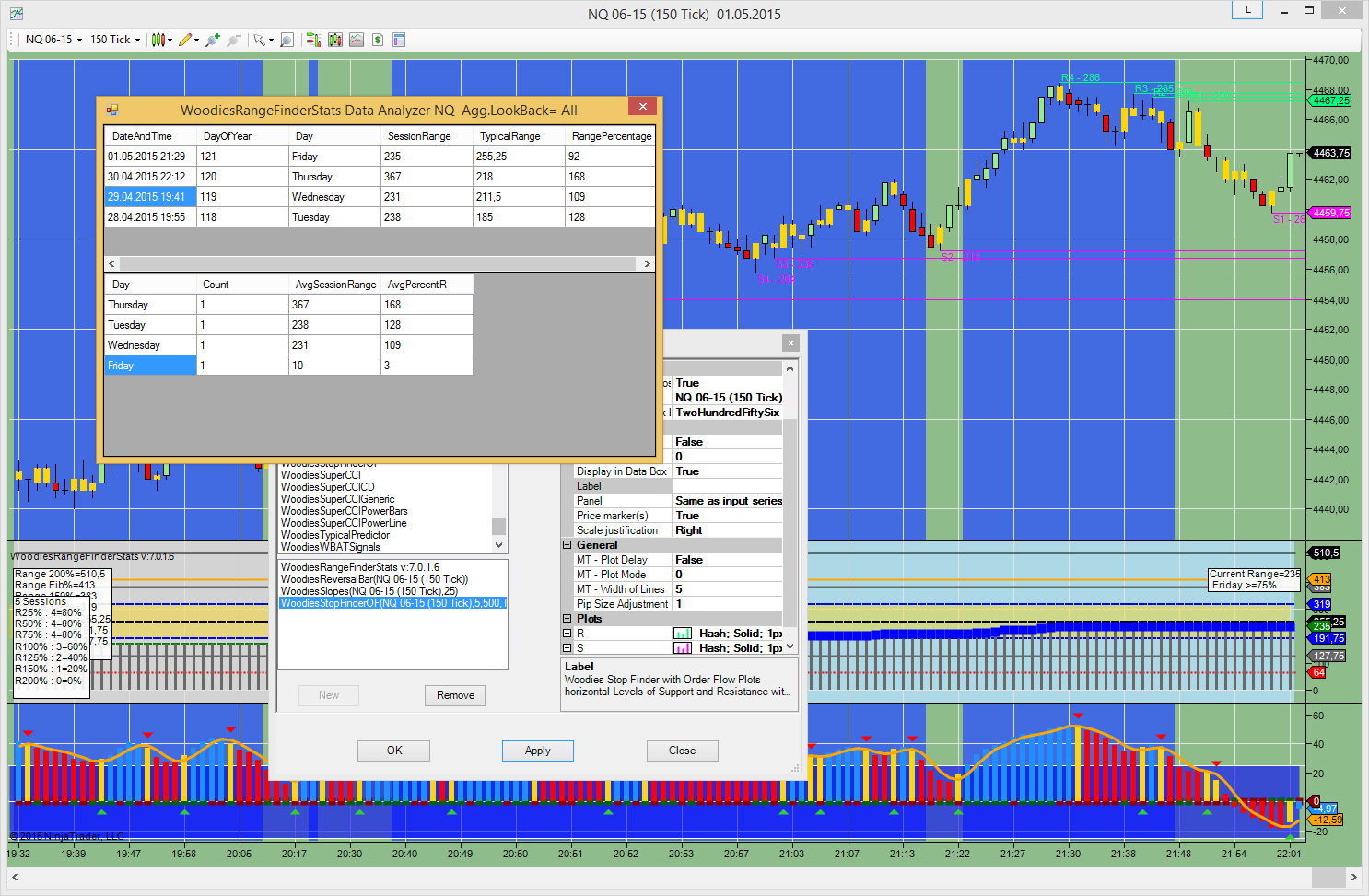Open the Data Box magnifier icon
This screenshot has height=896, width=1369.
(x=287, y=40)
